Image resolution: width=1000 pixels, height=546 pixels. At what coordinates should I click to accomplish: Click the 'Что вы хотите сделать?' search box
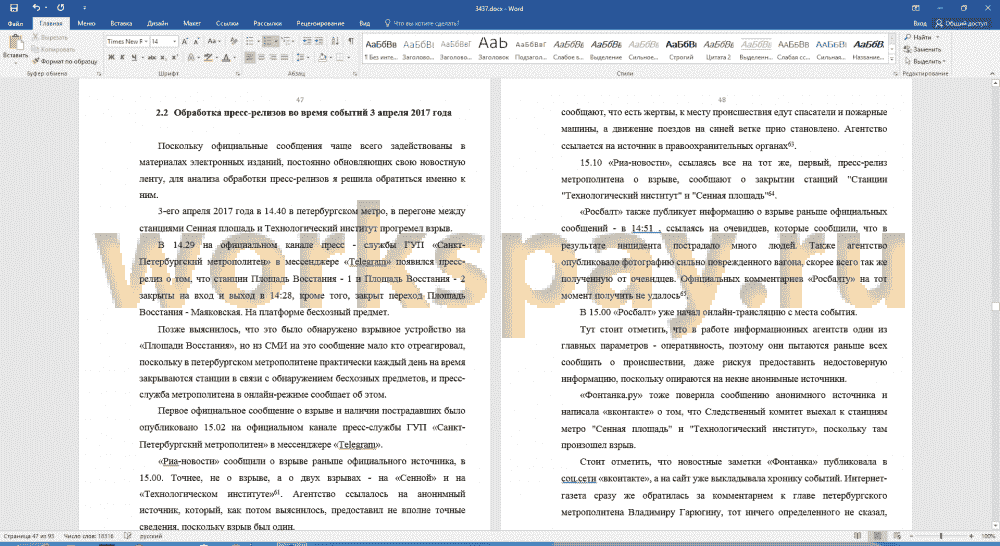[x=422, y=24]
